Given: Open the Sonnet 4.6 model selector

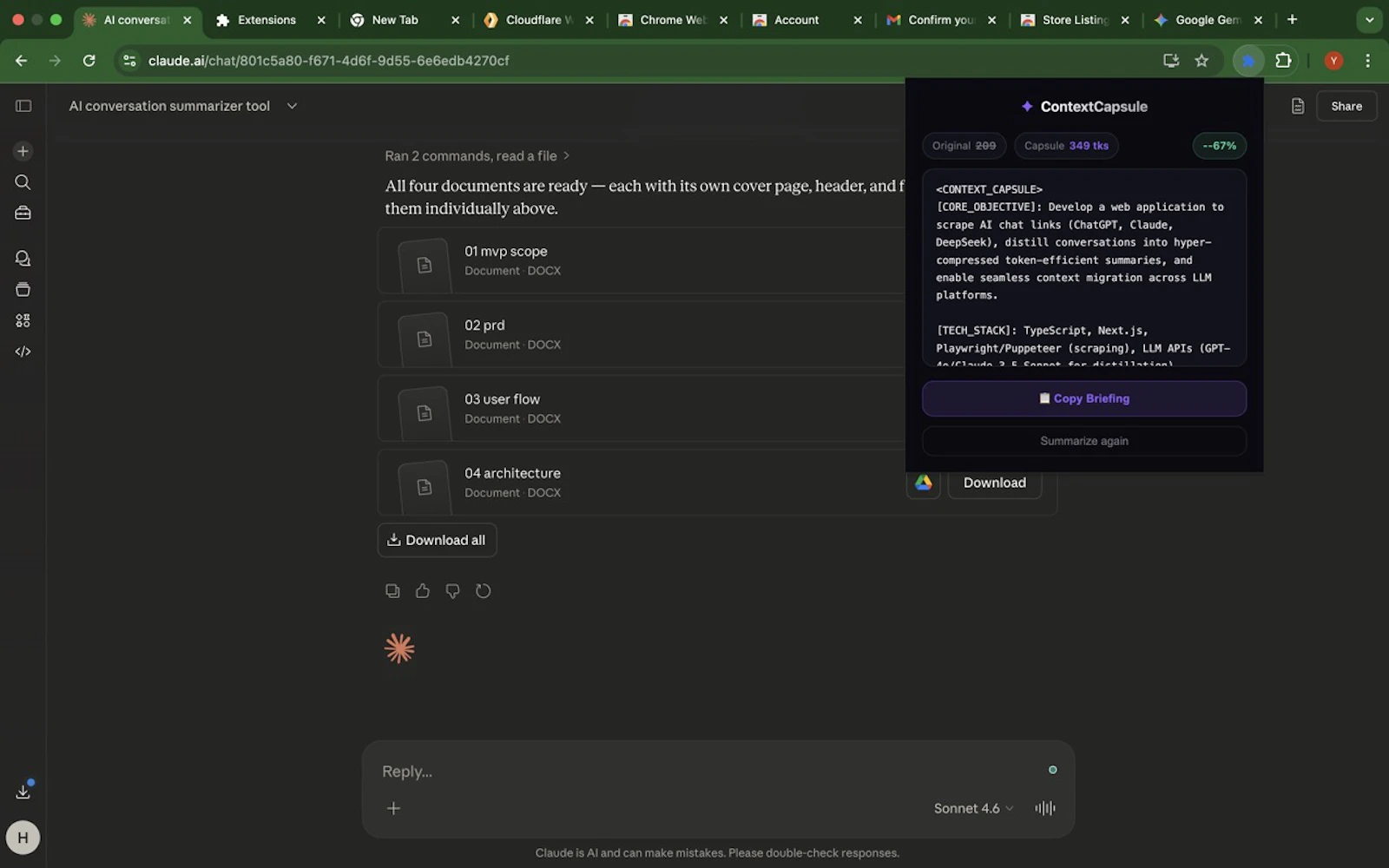Looking at the screenshot, I should pos(973,808).
